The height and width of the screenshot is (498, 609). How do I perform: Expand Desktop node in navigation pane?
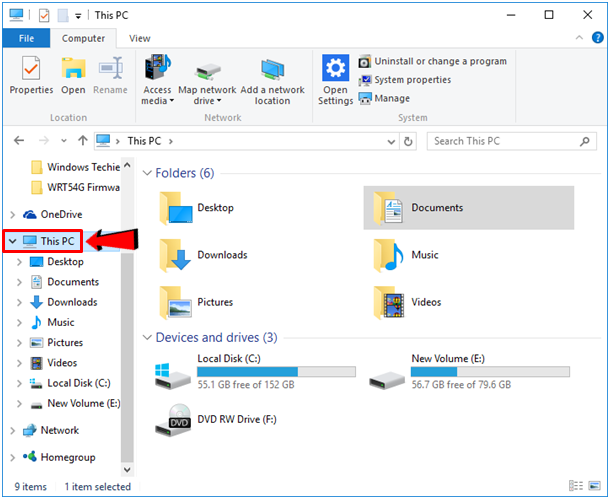click(19, 262)
